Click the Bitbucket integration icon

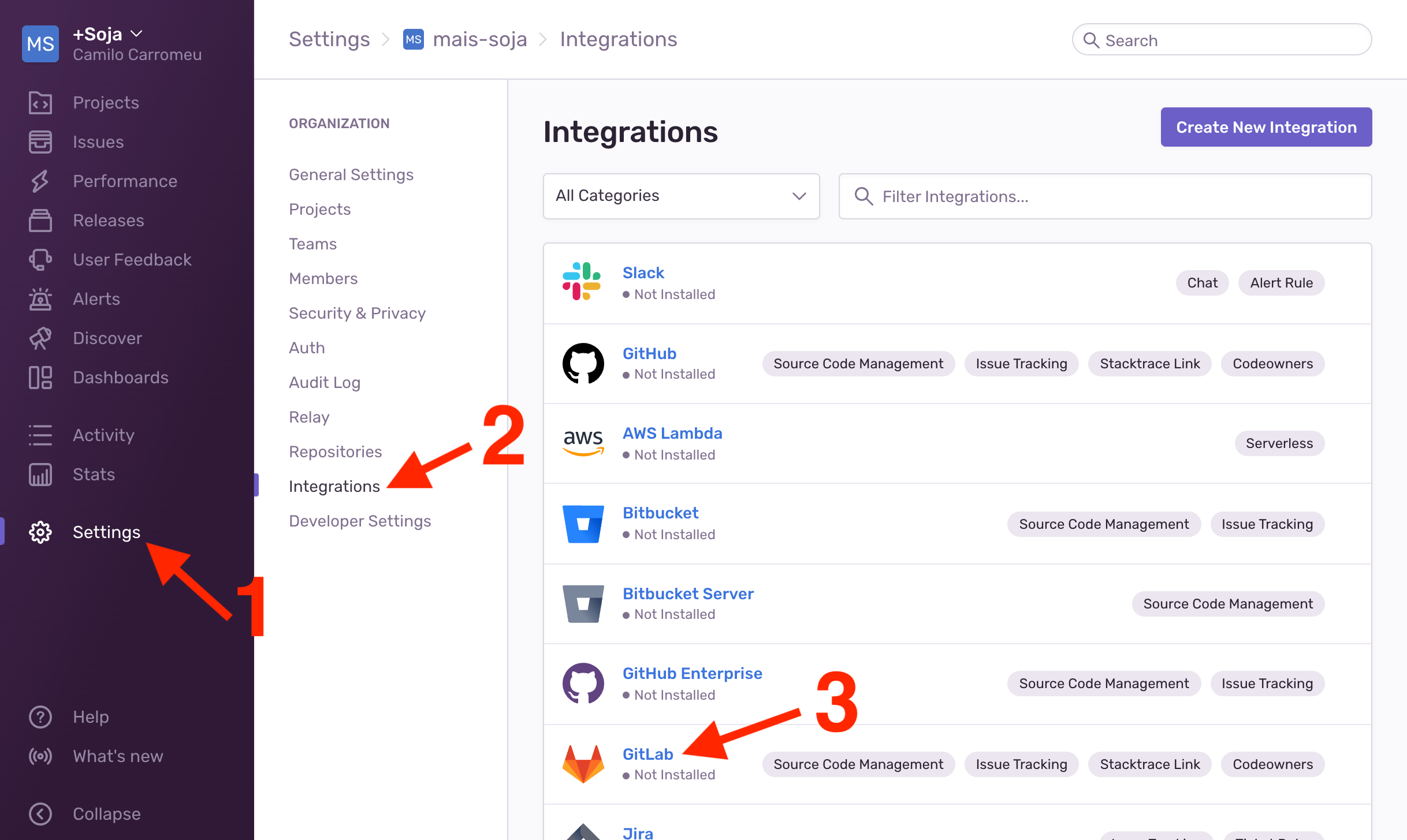[583, 524]
